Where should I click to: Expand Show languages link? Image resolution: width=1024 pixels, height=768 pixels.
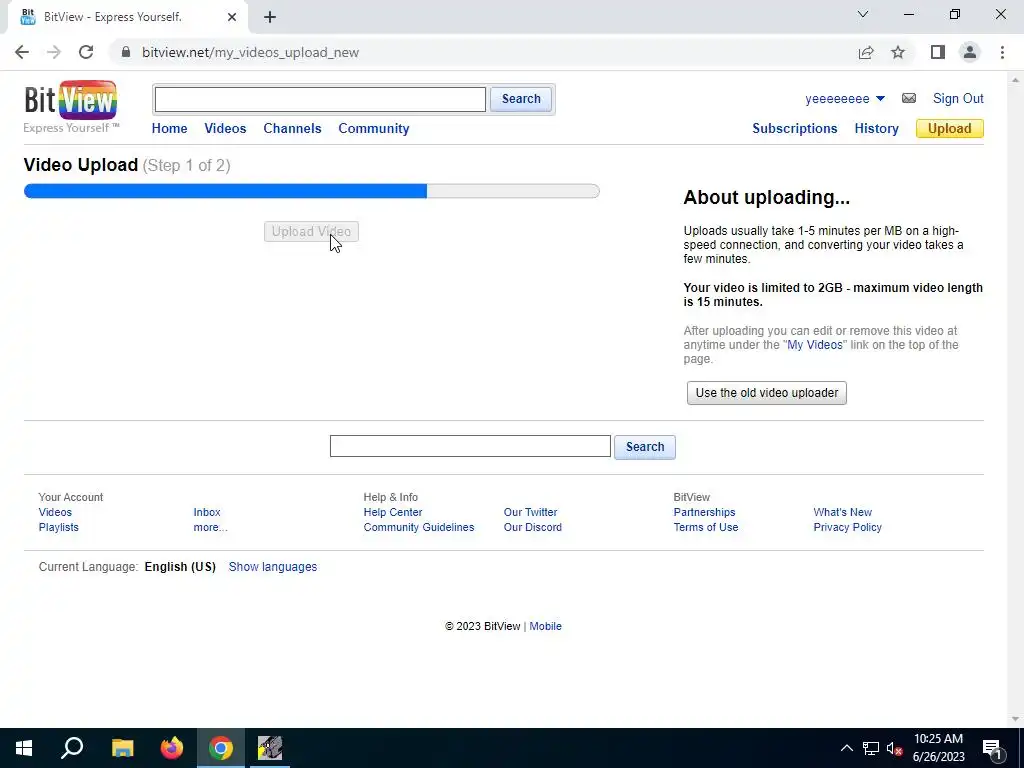coord(272,567)
